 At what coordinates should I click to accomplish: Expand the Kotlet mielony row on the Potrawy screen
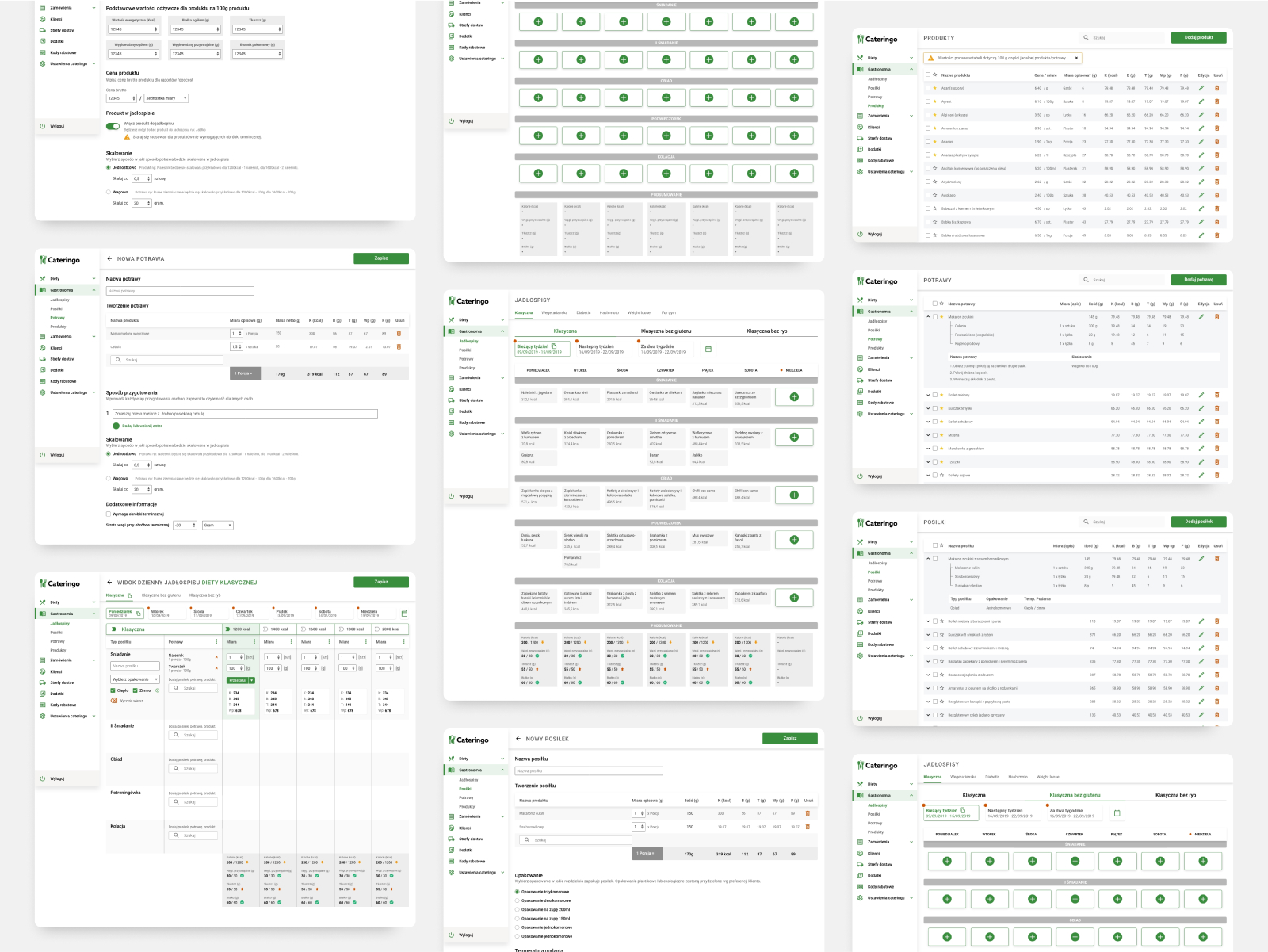click(928, 395)
